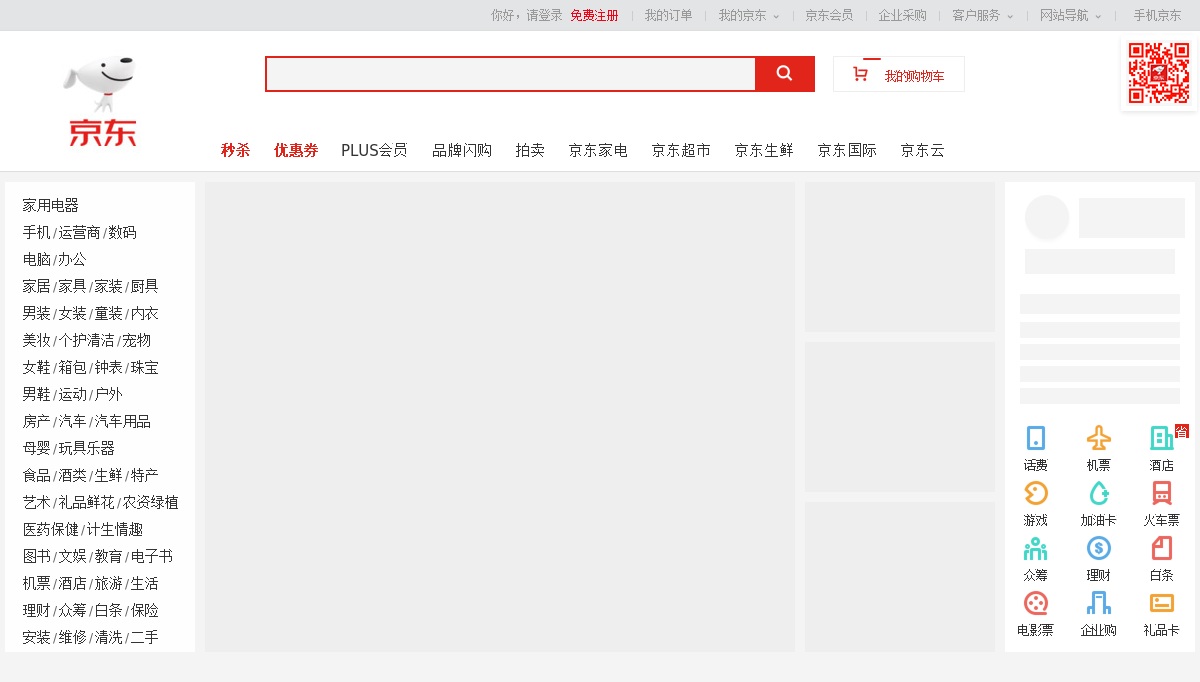The height and width of the screenshot is (682, 1200).
Task: Open the 火车票 train ticket icon
Action: 1162,493
